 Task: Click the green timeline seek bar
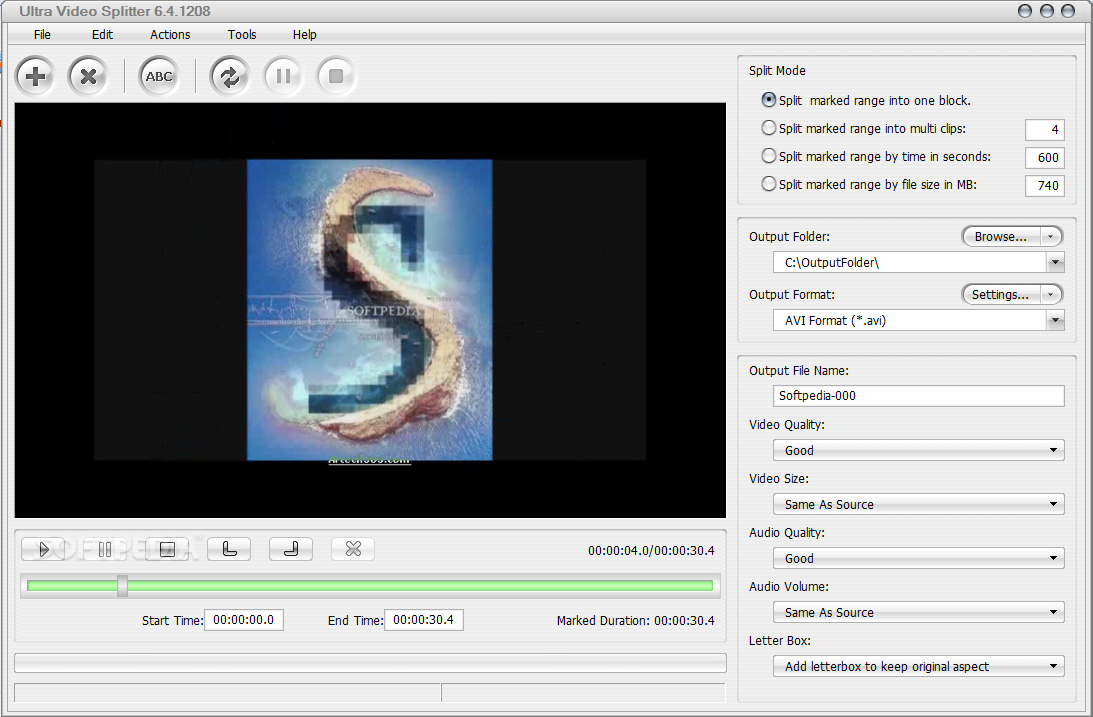tap(370, 586)
